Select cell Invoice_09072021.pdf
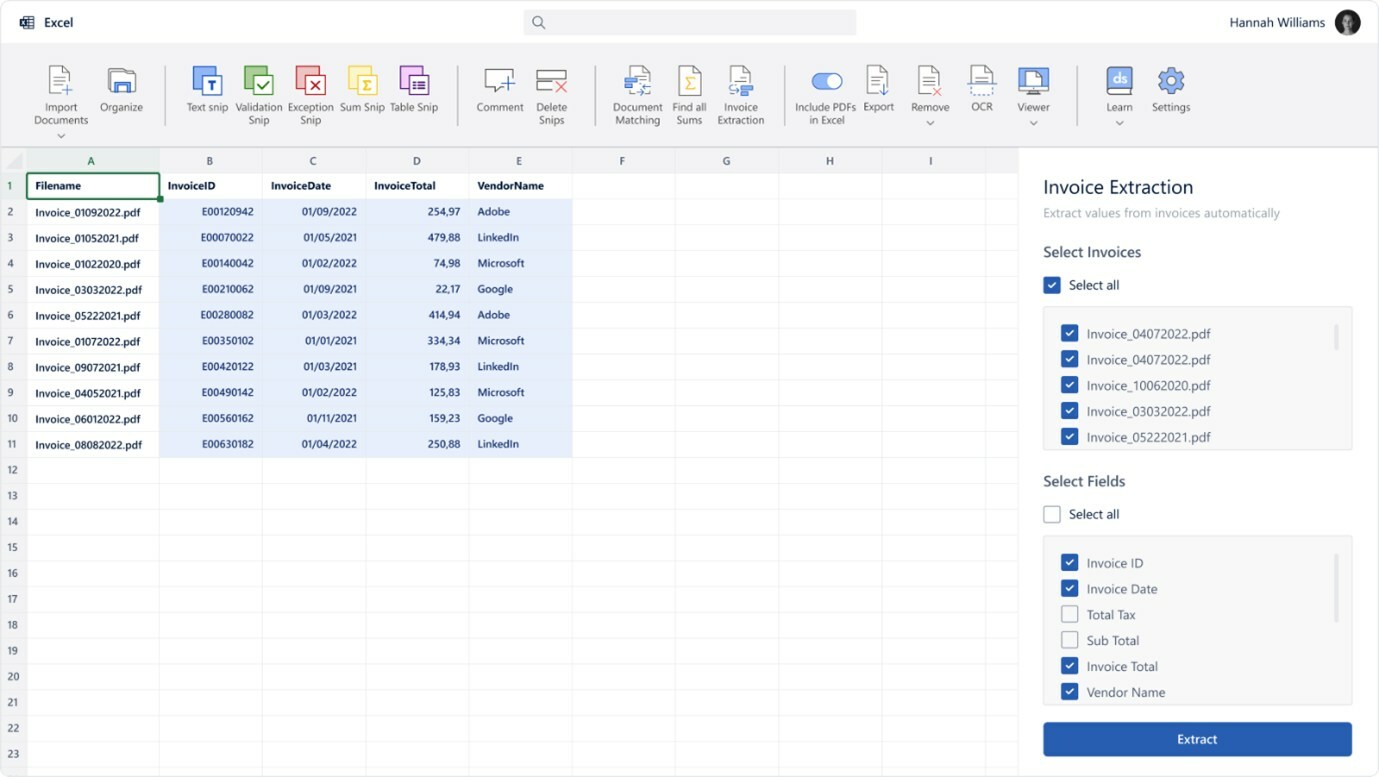This screenshot has width=1379, height=777. pyautogui.click(x=93, y=367)
